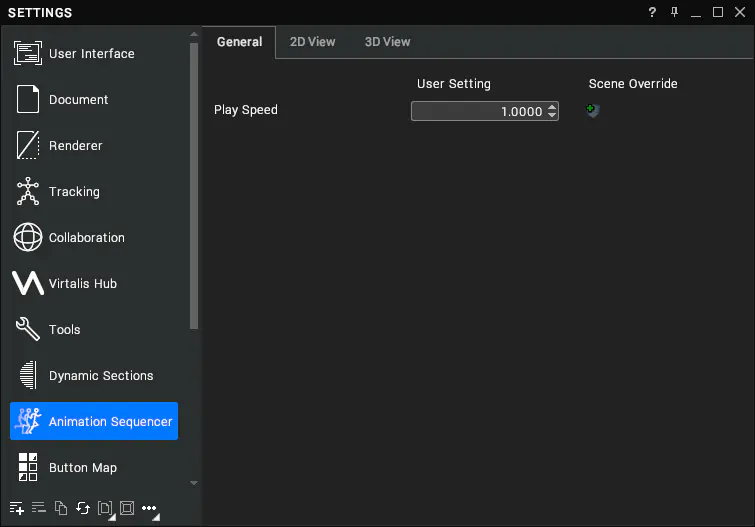Click the User Setting column header
The width and height of the screenshot is (755, 527).
454,84
